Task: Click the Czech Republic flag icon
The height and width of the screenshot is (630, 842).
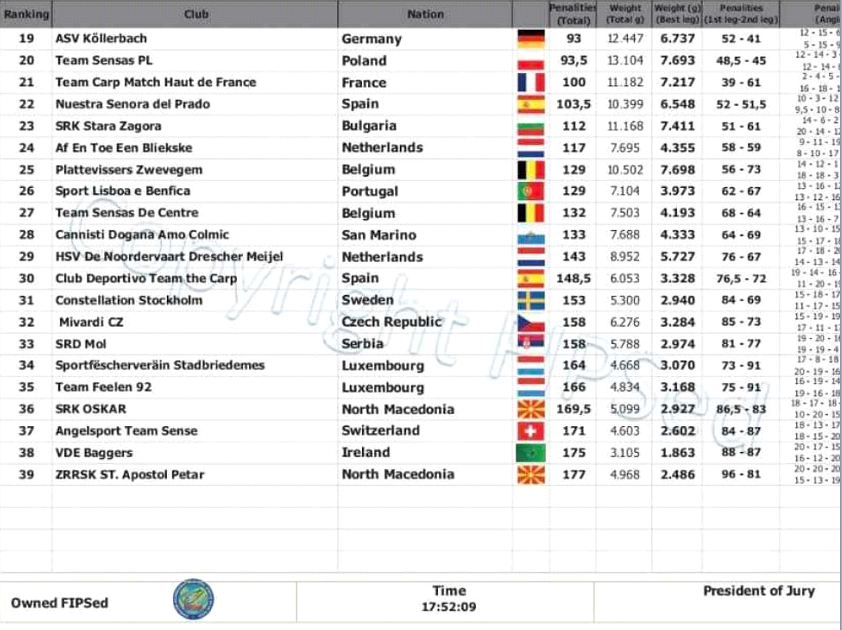Action: click(530, 322)
